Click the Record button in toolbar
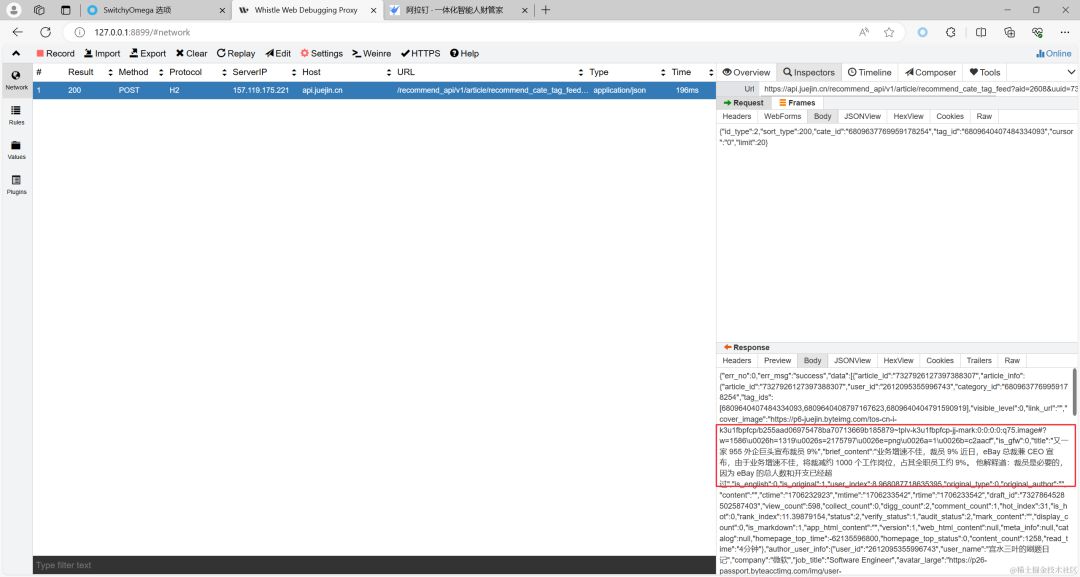 click(55, 53)
